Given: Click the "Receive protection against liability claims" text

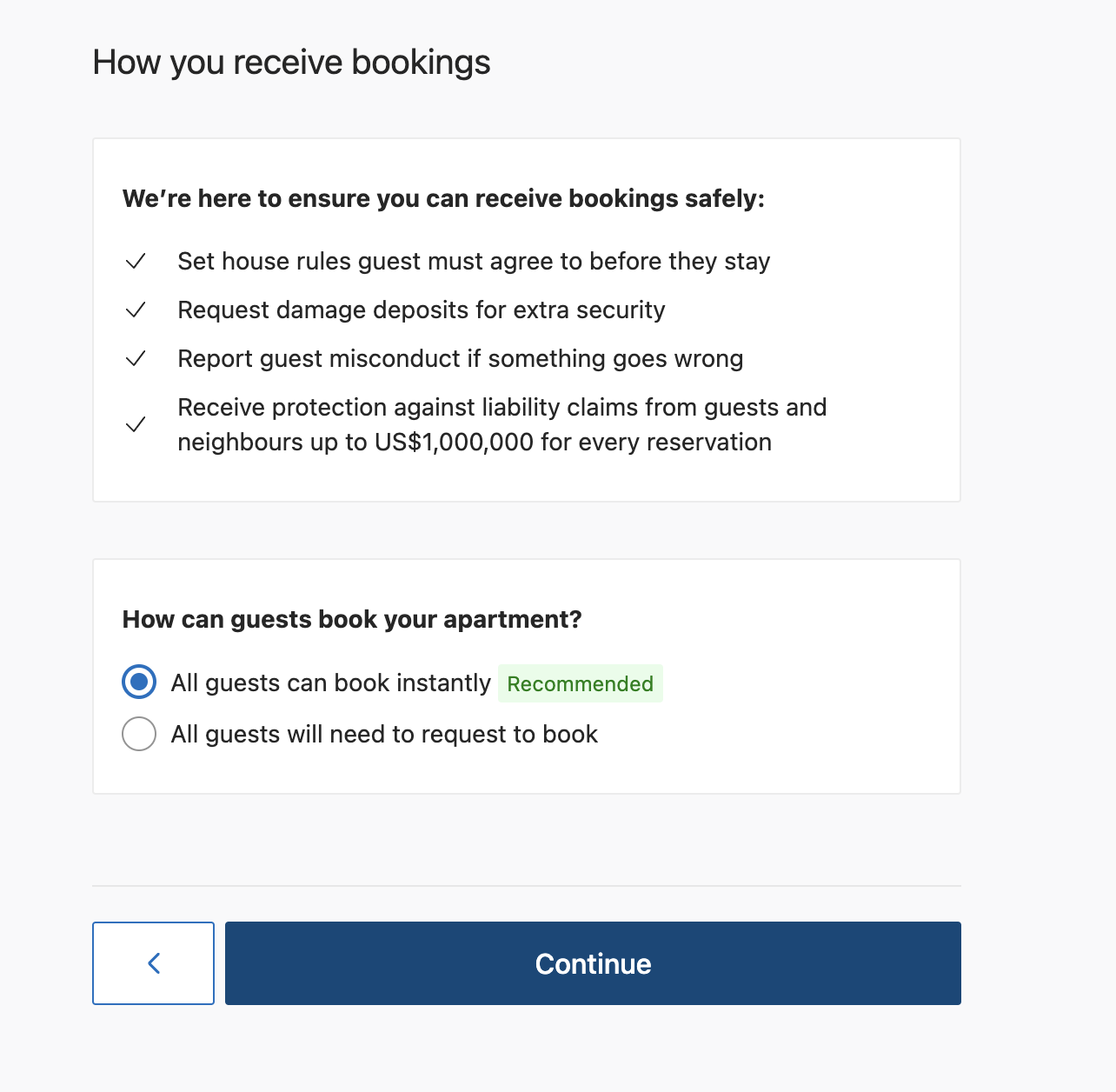Looking at the screenshot, I should 502,408.
